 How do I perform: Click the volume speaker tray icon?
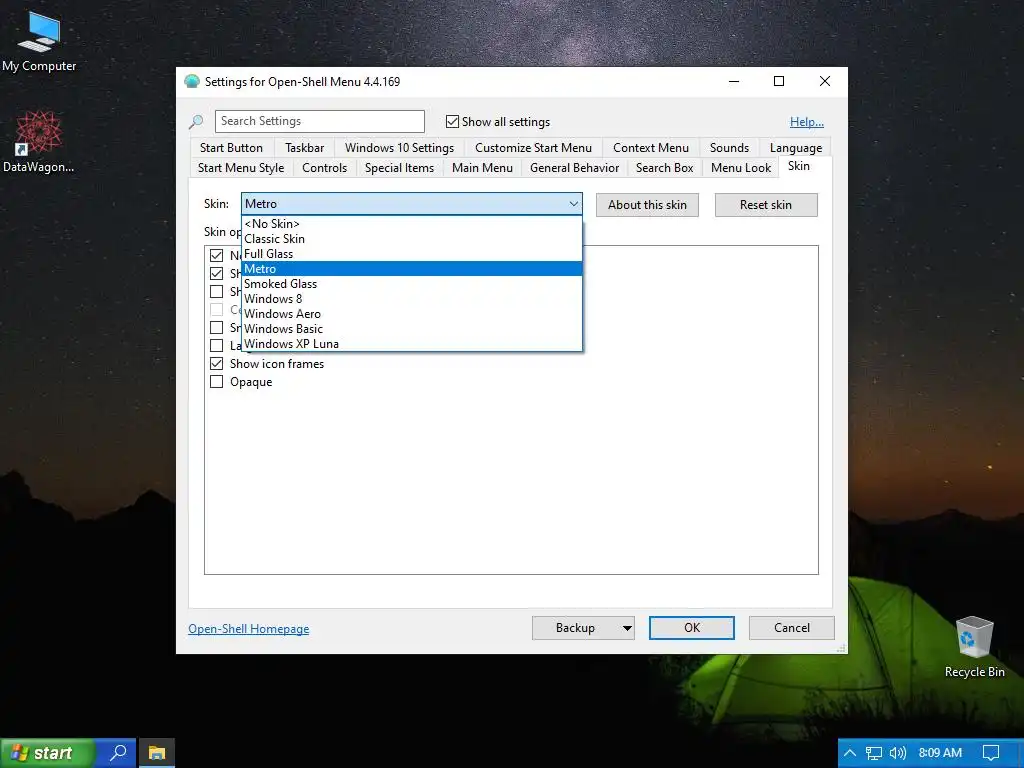click(x=898, y=753)
